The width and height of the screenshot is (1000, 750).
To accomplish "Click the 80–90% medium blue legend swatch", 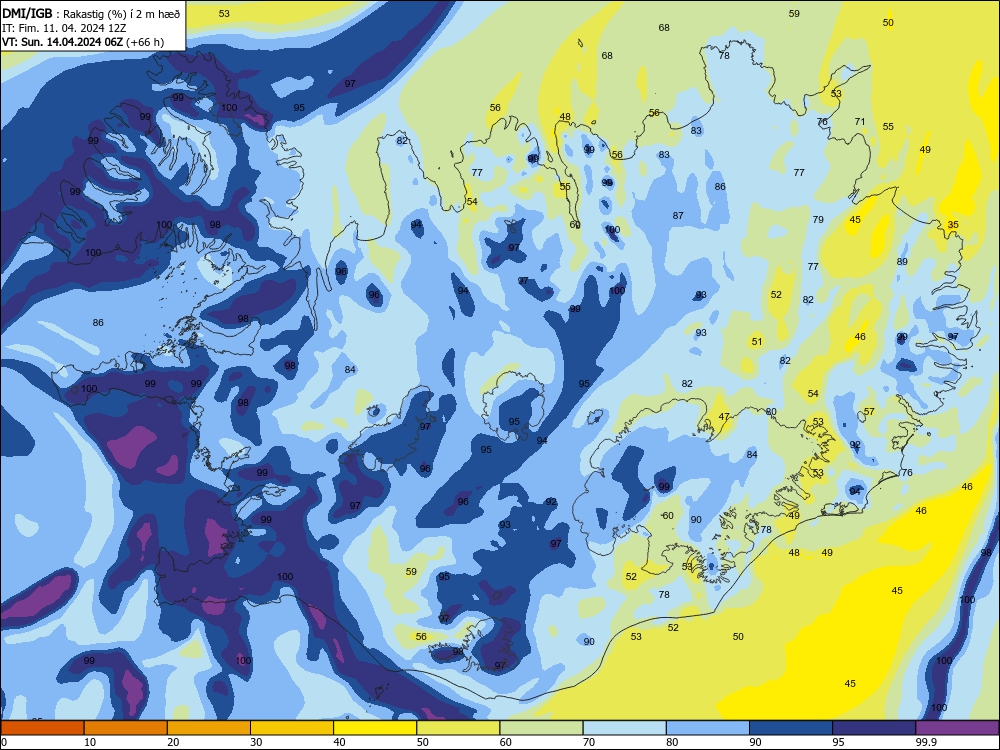I will tap(708, 728).
